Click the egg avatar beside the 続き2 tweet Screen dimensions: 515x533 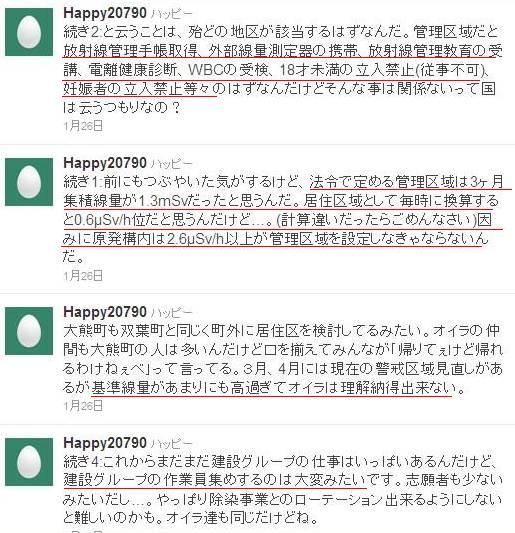coord(29,32)
